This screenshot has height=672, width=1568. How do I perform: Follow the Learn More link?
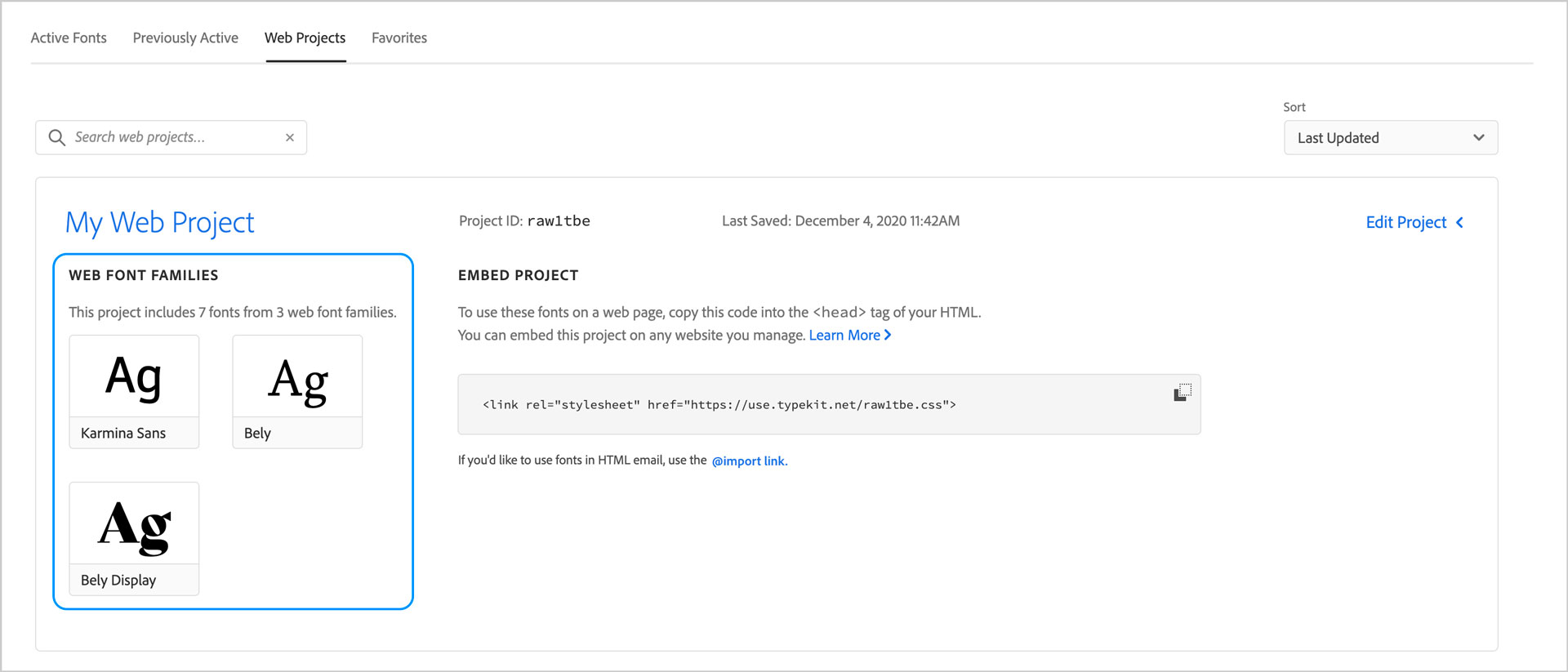(844, 335)
